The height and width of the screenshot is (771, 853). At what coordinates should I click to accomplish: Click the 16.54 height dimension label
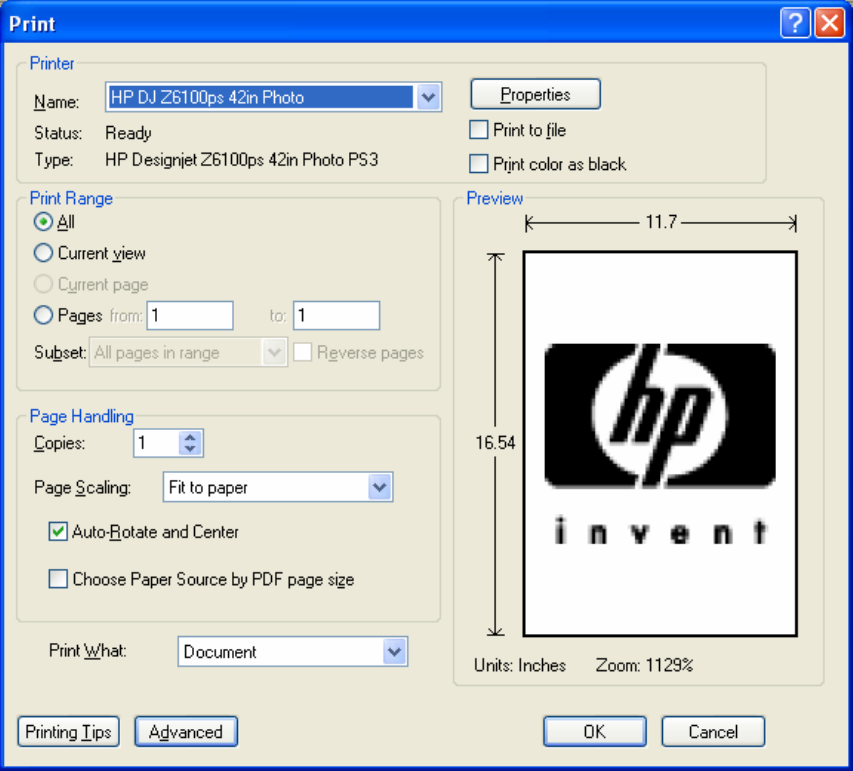[495, 443]
